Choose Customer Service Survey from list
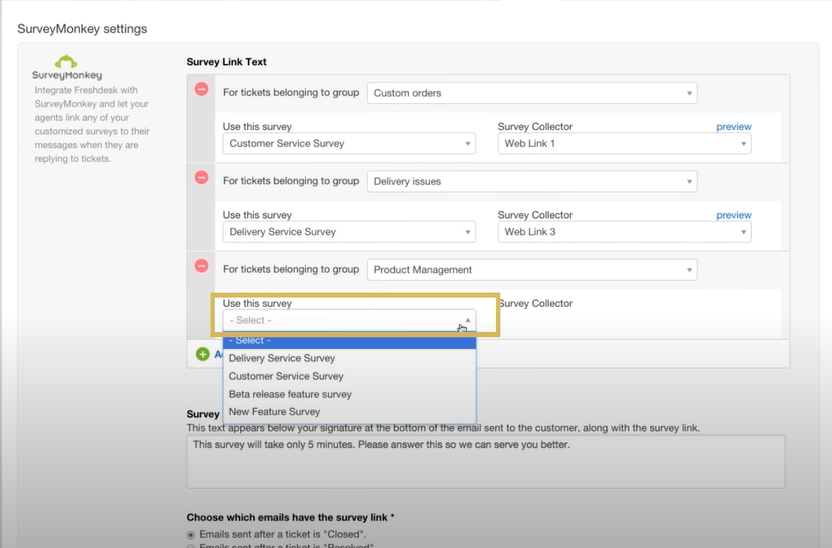The image size is (832, 548). (286, 376)
